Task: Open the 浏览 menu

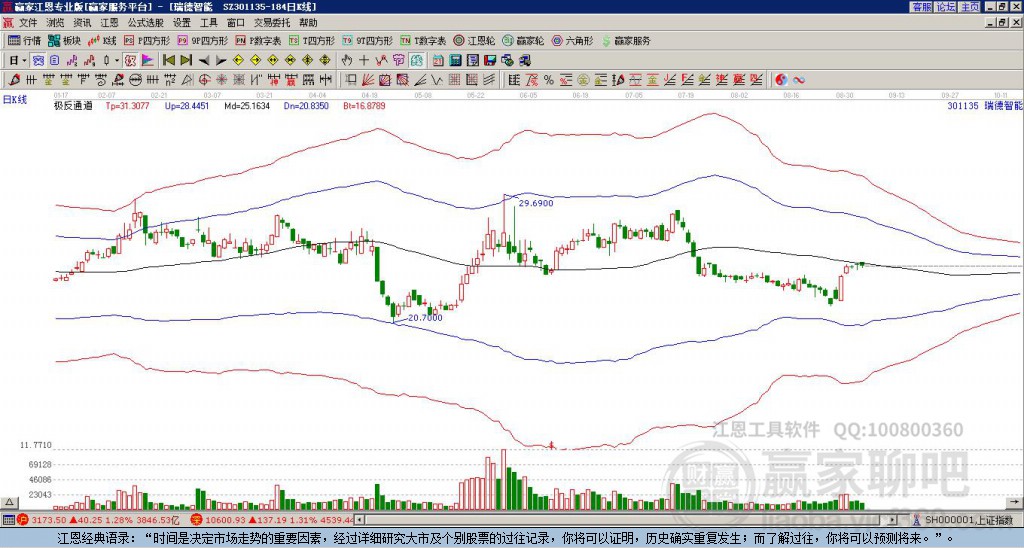Action: [56, 23]
